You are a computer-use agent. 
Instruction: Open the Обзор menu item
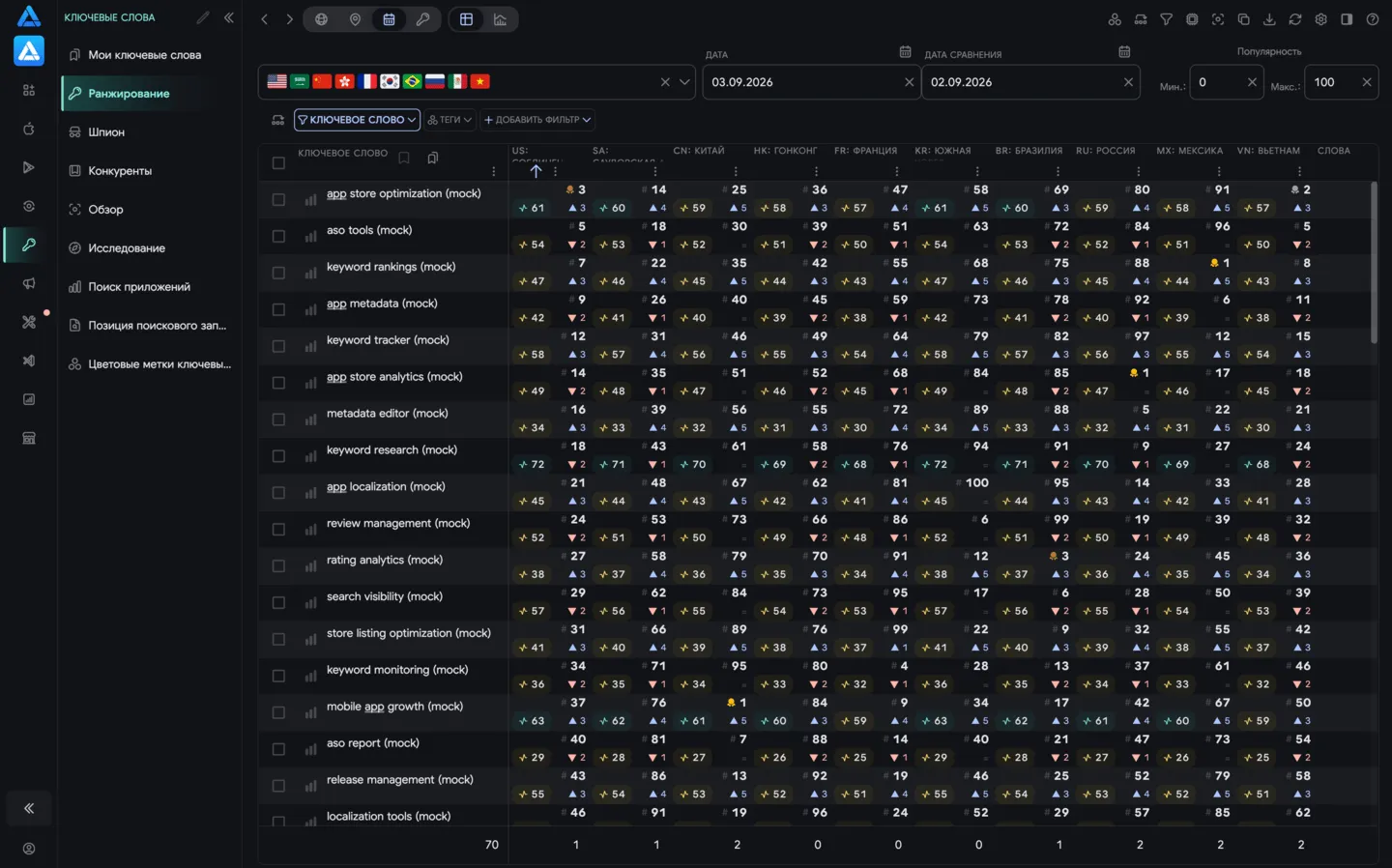pyautogui.click(x=150, y=210)
